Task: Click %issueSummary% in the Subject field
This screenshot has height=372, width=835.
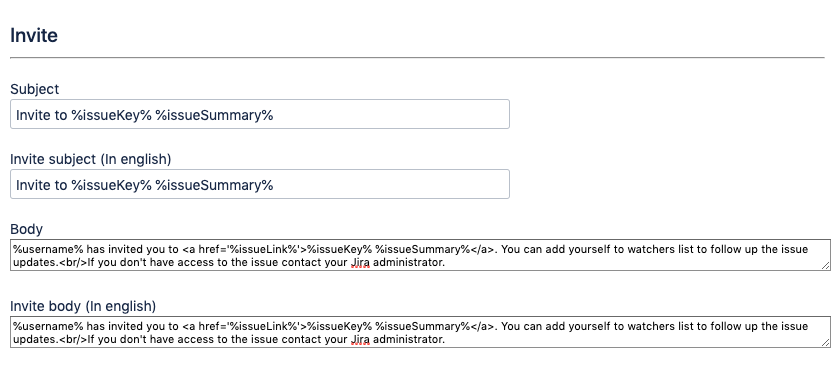Action: 215,115
